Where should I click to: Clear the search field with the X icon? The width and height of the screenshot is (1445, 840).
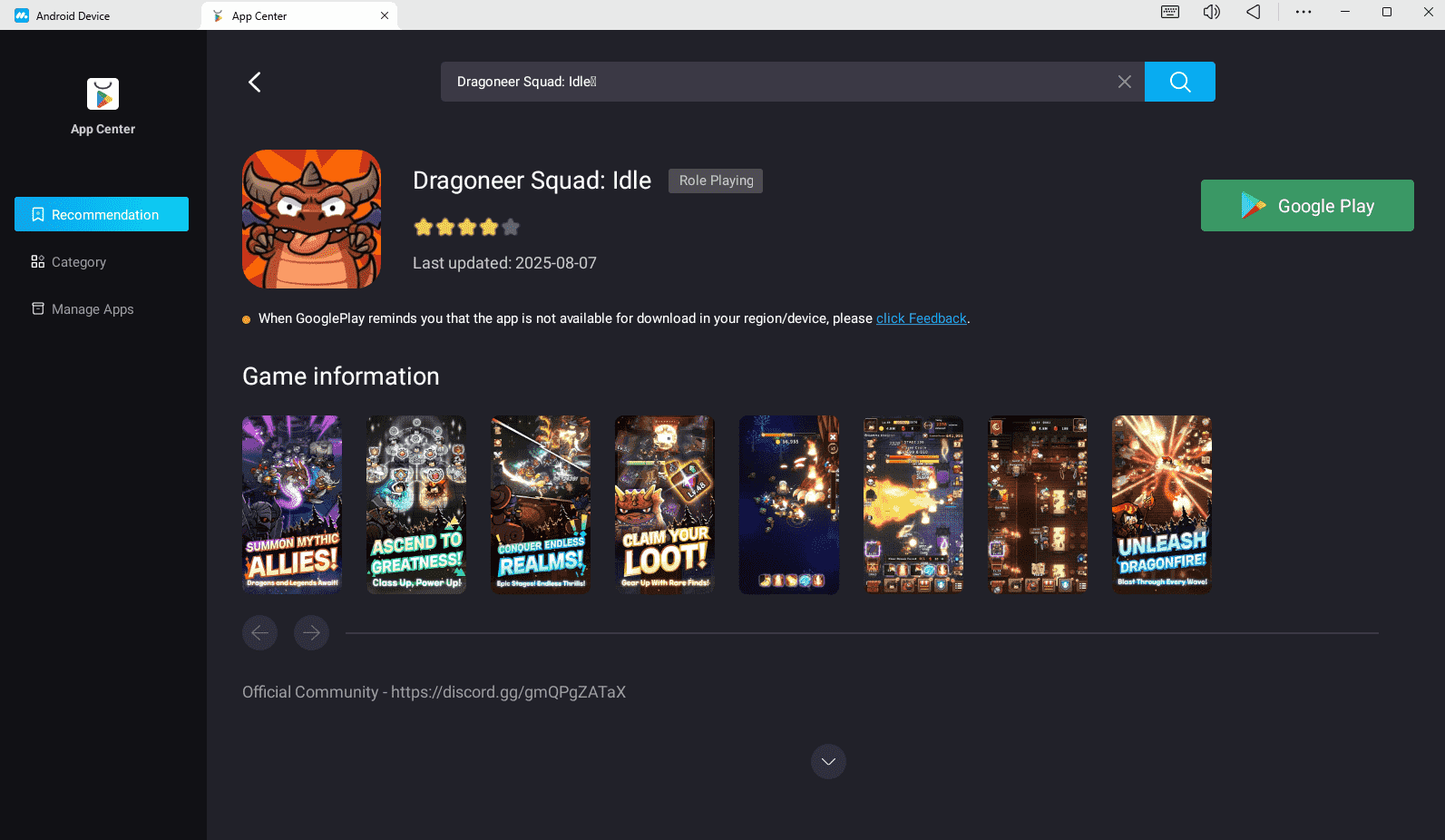[1124, 82]
